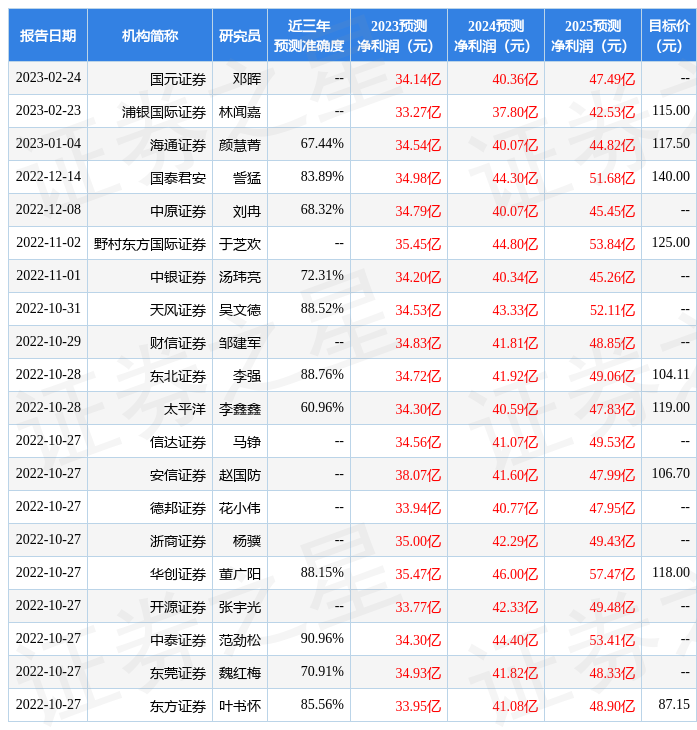
Task: Click the 53.84亿 profit value
Action: [612, 244]
